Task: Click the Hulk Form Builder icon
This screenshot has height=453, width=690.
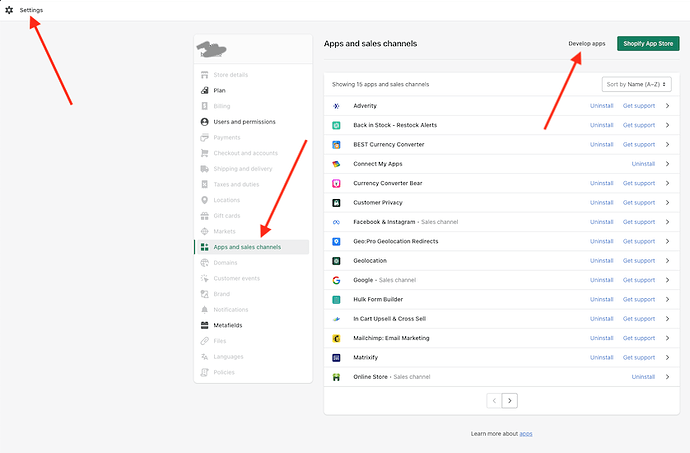Action: tap(336, 300)
